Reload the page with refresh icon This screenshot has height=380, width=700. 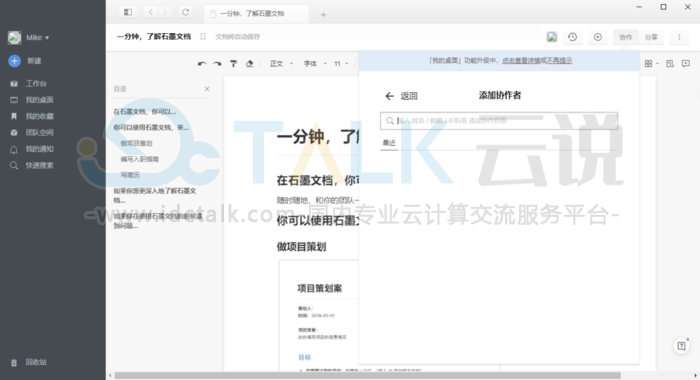(186, 13)
